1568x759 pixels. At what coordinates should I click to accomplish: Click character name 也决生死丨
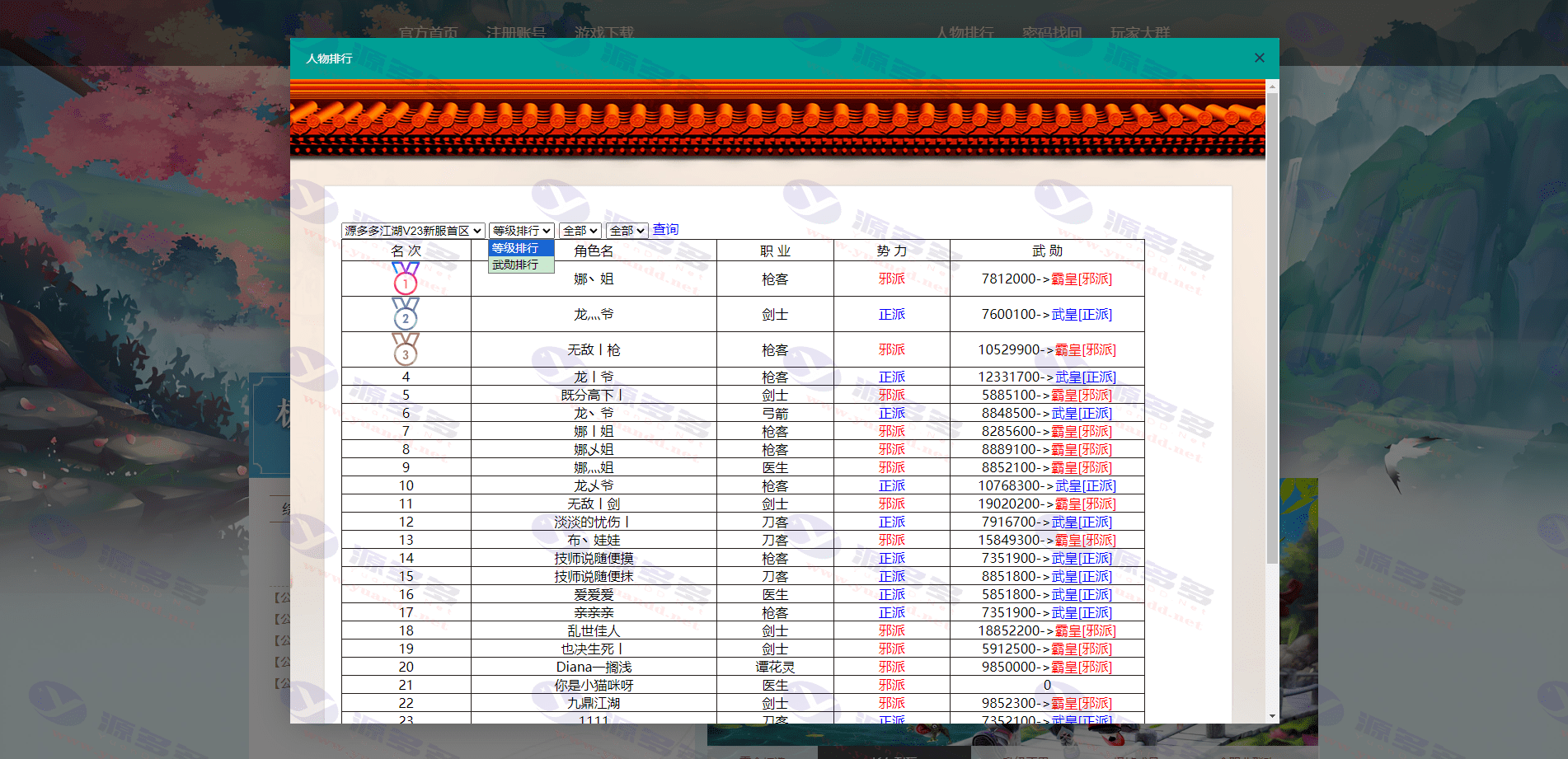592,649
